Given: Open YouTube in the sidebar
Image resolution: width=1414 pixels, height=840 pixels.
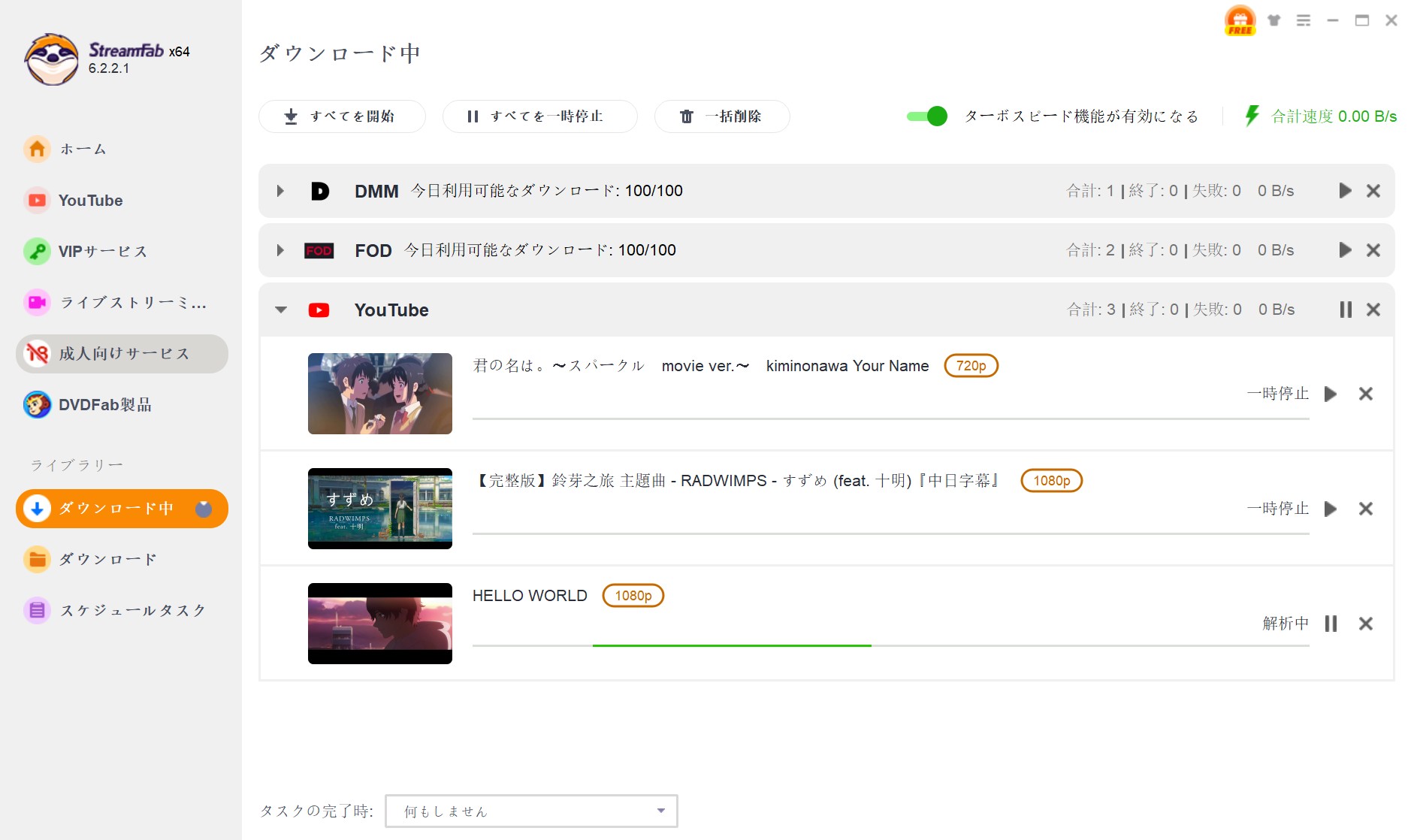Looking at the screenshot, I should click(x=122, y=200).
